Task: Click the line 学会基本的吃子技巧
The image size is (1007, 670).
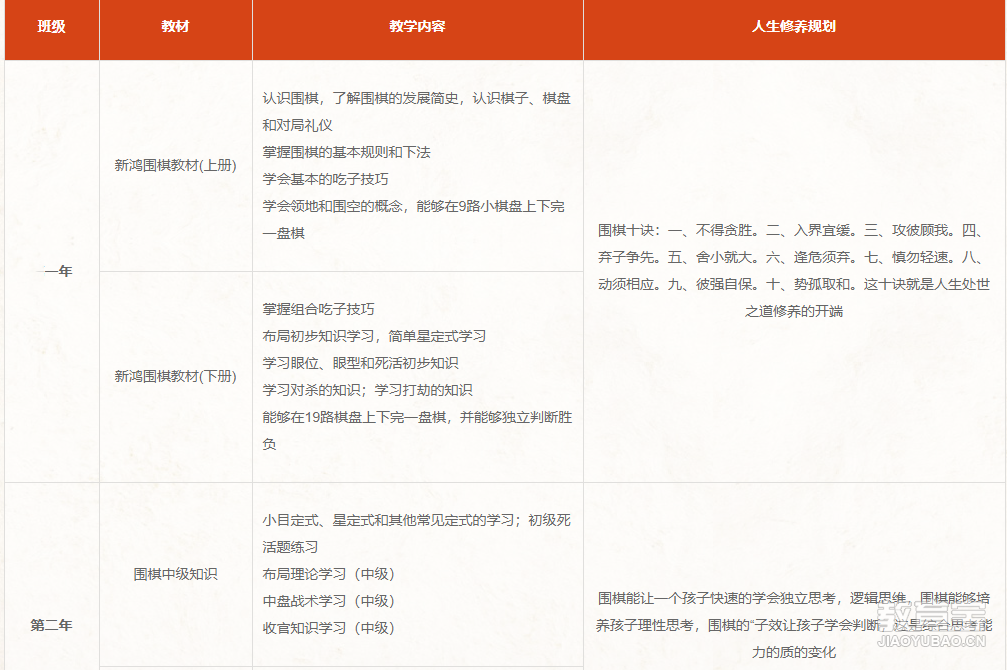Action: pyautogui.click(x=325, y=179)
